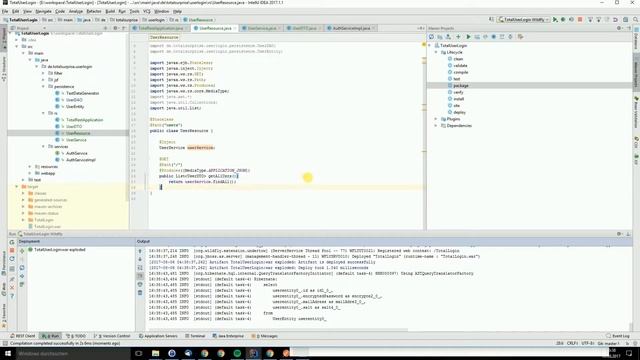The width and height of the screenshot is (640, 360).
Task: Print console output via printer icon
Action: coord(140,284)
